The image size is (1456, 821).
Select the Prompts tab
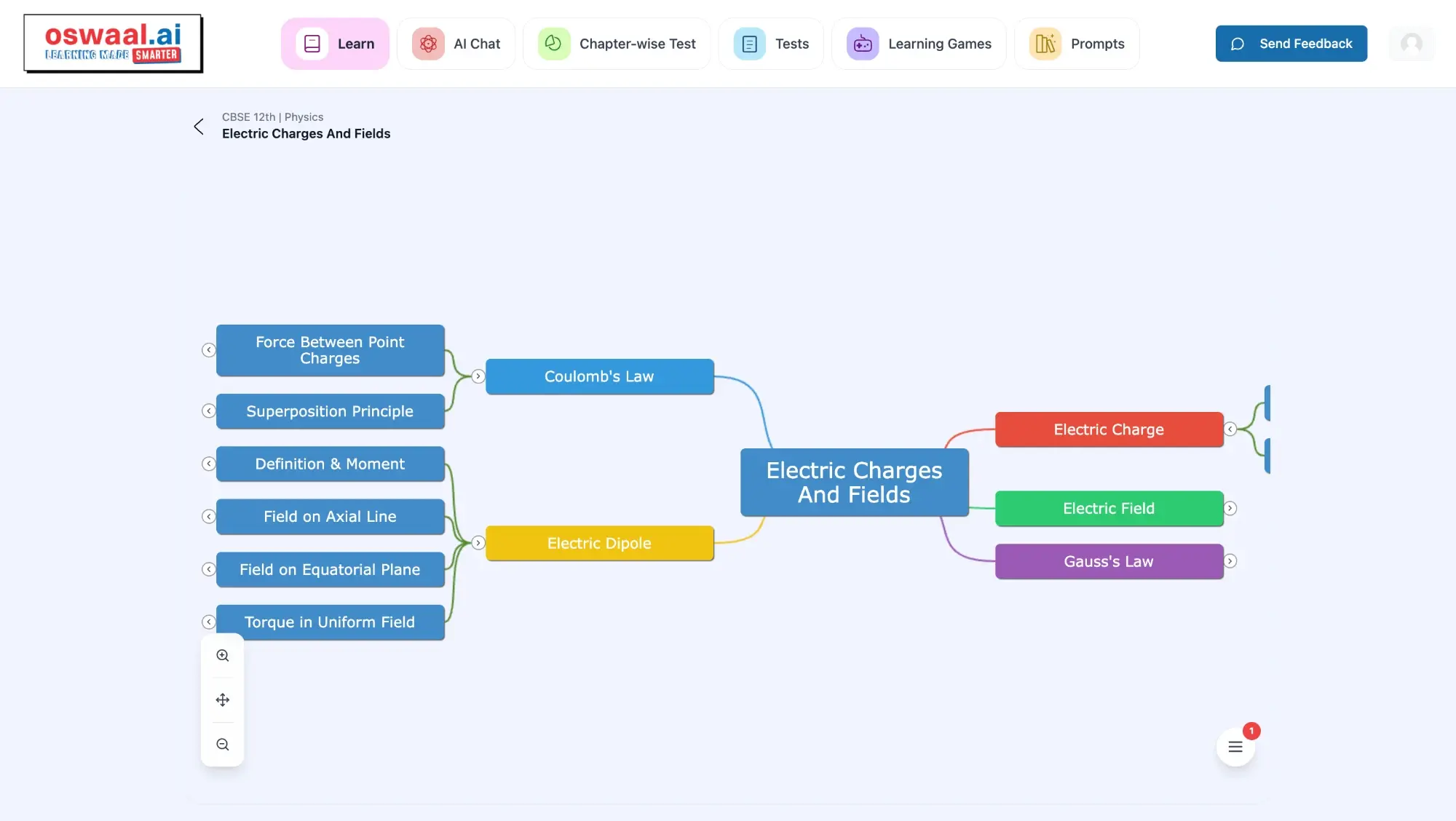click(1077, 44)
